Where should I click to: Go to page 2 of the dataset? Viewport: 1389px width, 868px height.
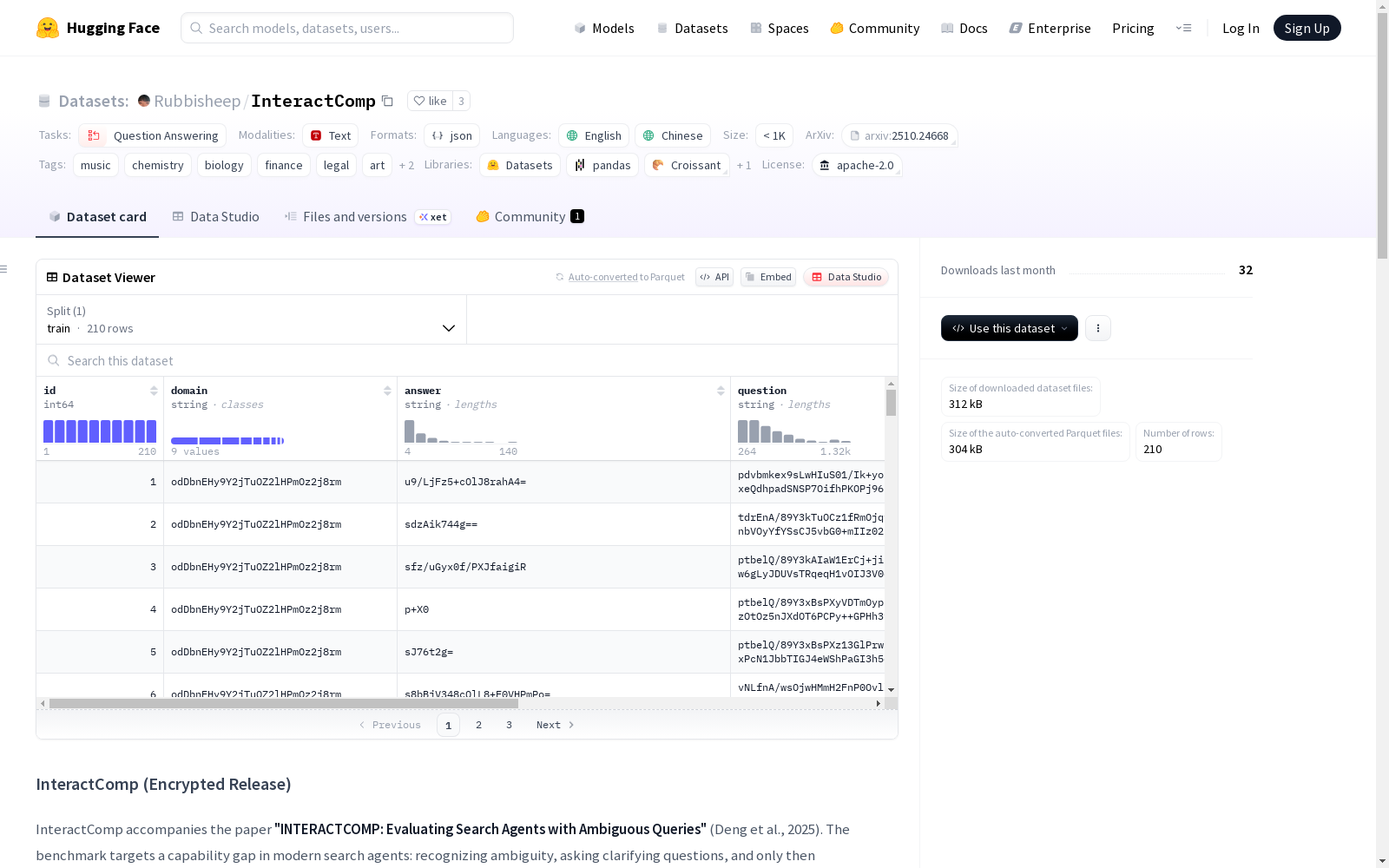478,725
